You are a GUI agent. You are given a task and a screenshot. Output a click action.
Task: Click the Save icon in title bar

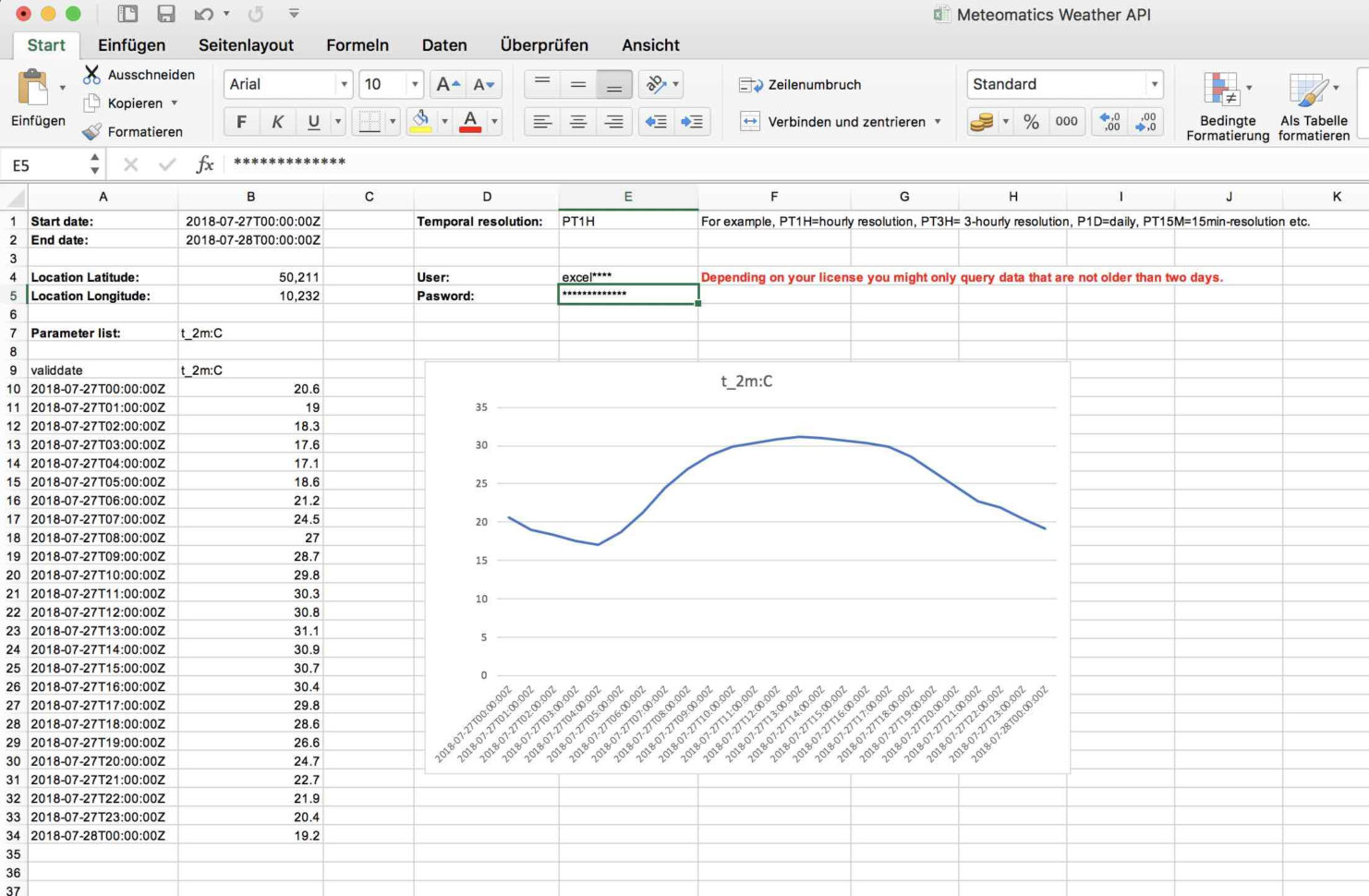click(166, 14)
